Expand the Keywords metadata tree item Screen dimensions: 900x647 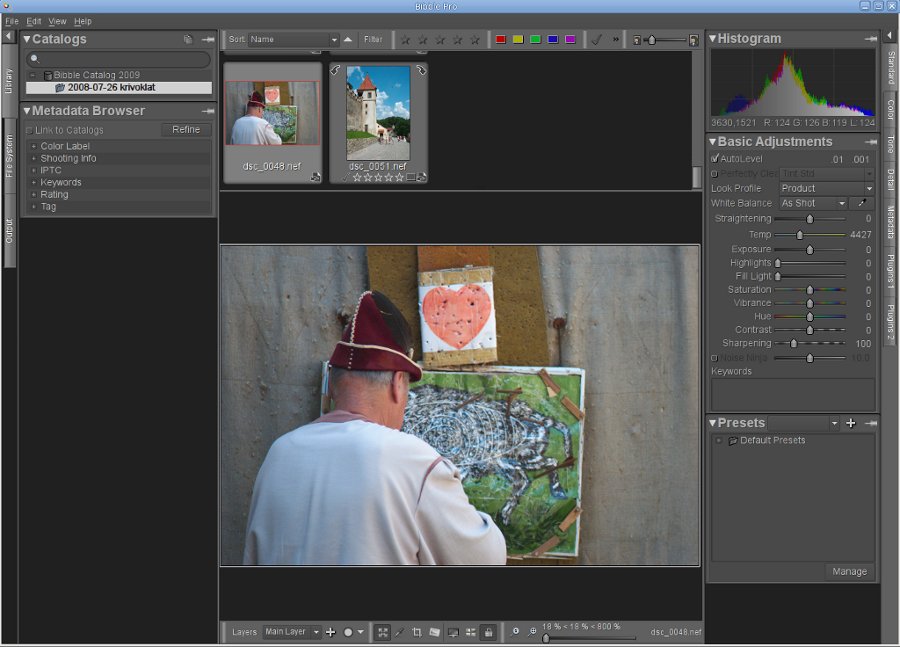point(33,183)
